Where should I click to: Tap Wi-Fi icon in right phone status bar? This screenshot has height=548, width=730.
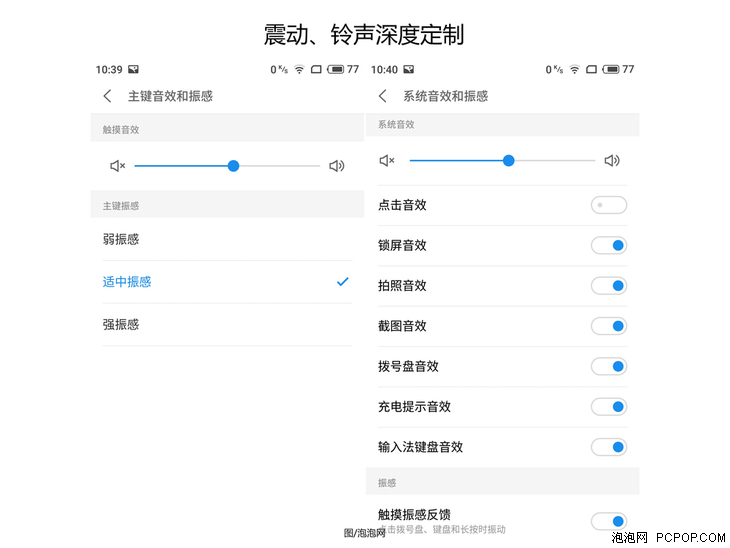pyautogui.click(x=575, y=70)
